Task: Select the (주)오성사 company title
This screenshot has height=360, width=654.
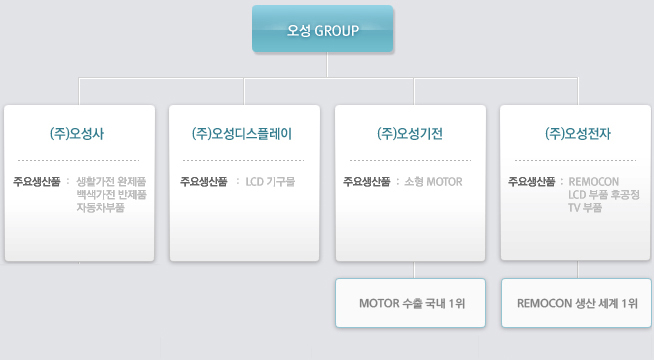Action: coord(77,133)
